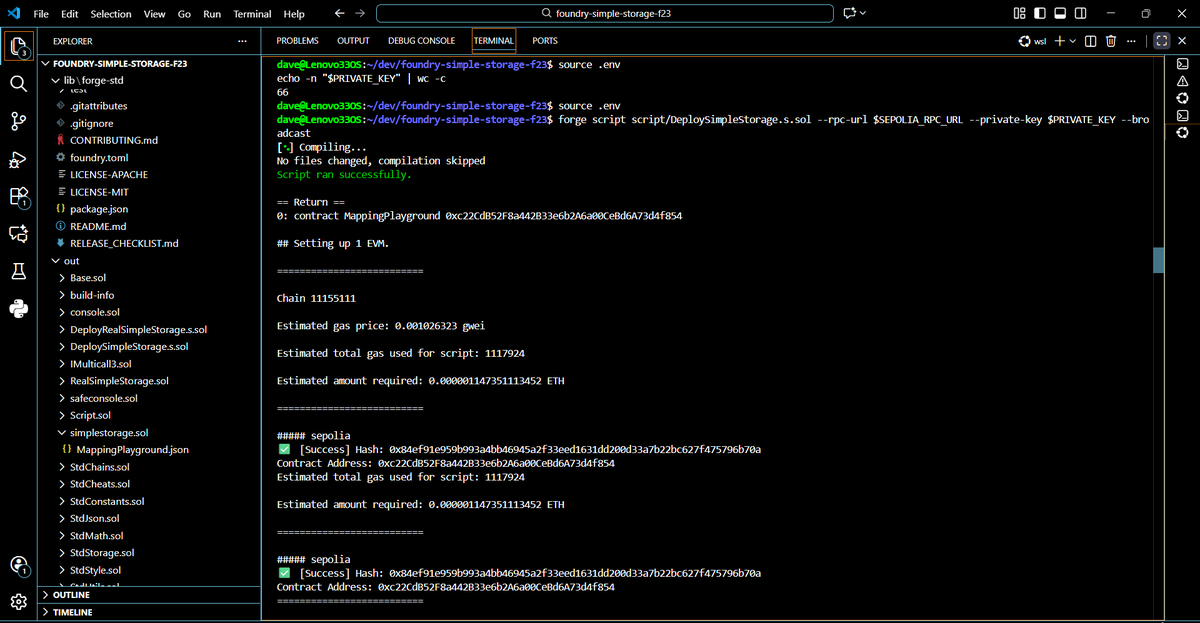The height and width of the screenshot is (623, 1200).
Task: Collapse the lib\forge-std folder
Action: click(150, 80)
